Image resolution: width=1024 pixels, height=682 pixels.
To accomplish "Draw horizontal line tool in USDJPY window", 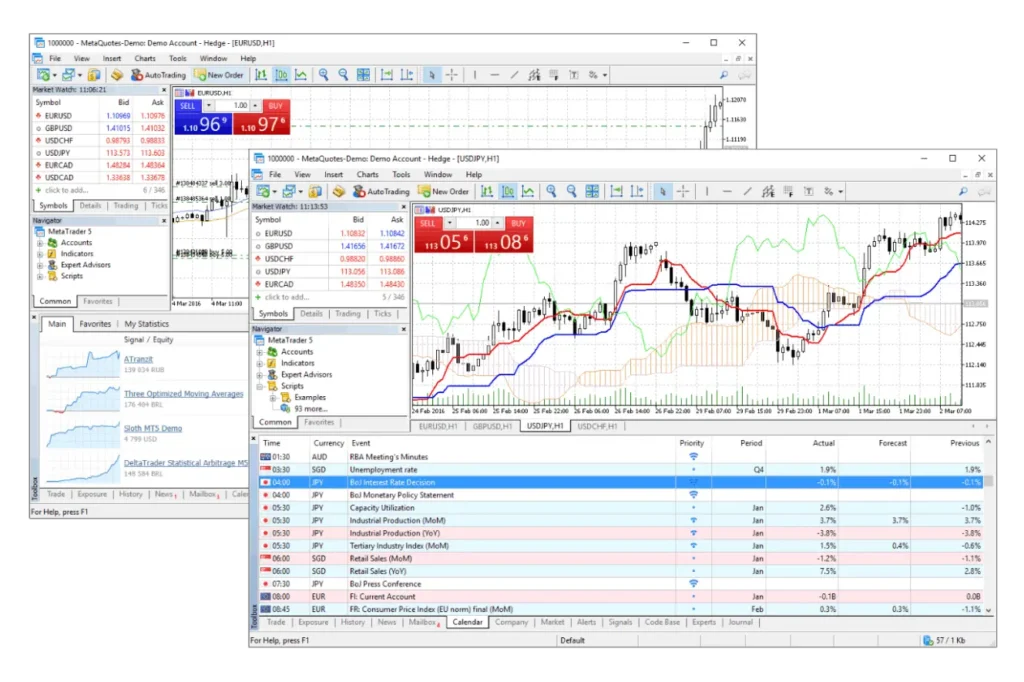I will click(x=725, y=191).
